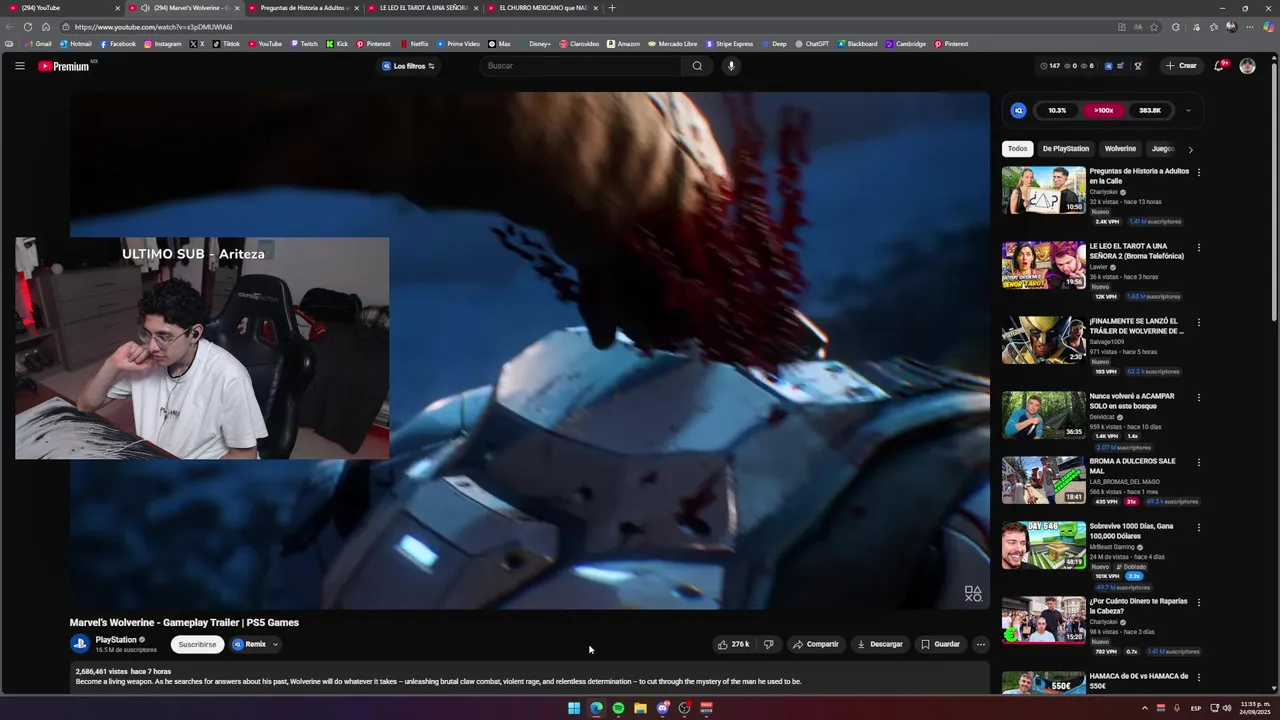The image size is (1280, 720).
Task: Open options menu for Raparías la Cabeza video
Action: 1199,602
